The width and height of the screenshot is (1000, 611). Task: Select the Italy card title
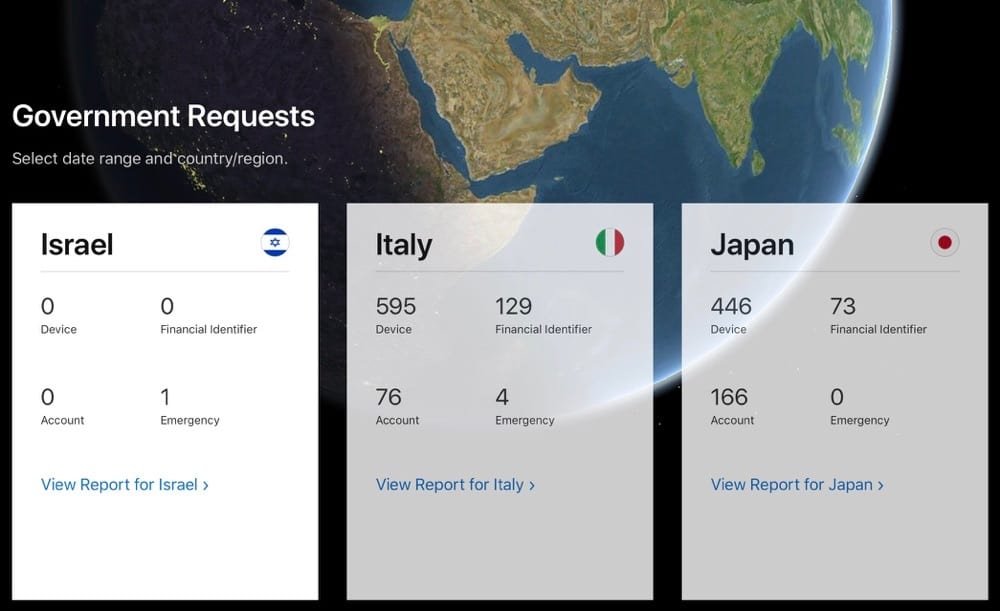404,244
